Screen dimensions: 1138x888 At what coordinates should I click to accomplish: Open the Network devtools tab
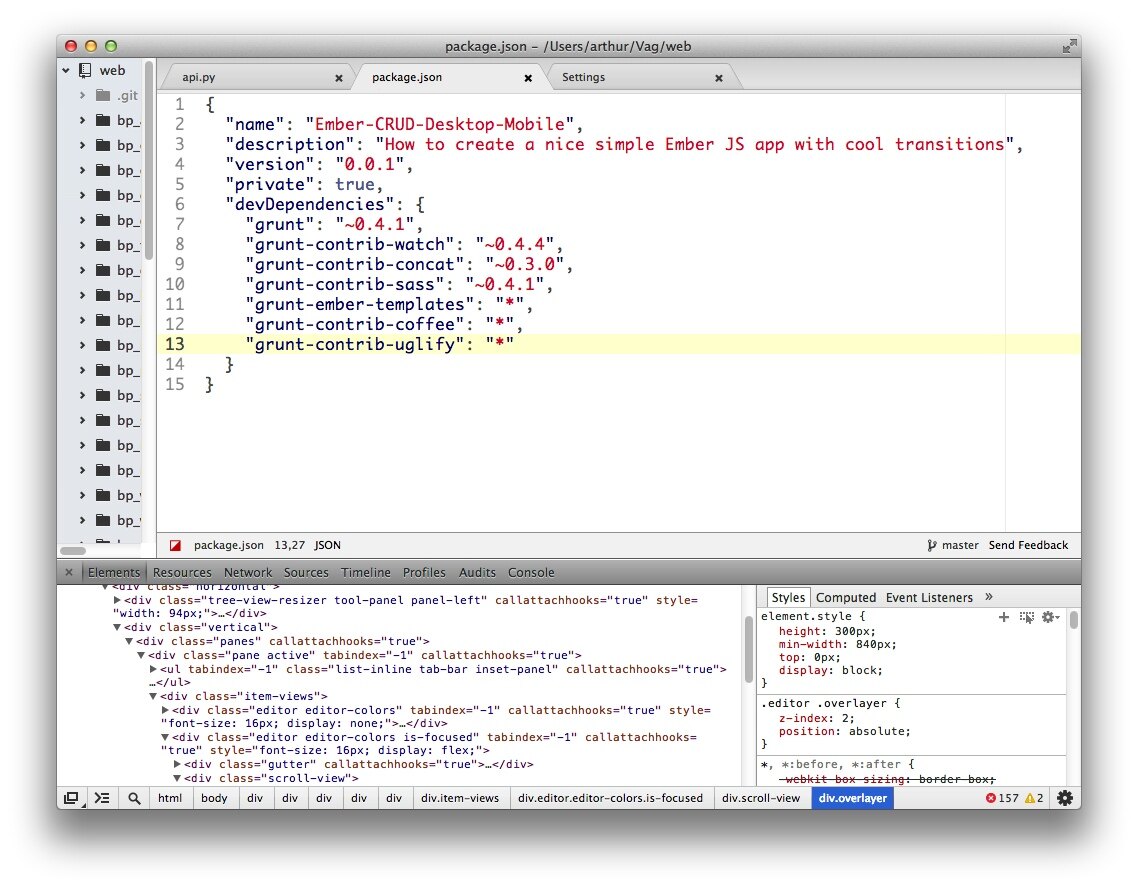point(247,572)
